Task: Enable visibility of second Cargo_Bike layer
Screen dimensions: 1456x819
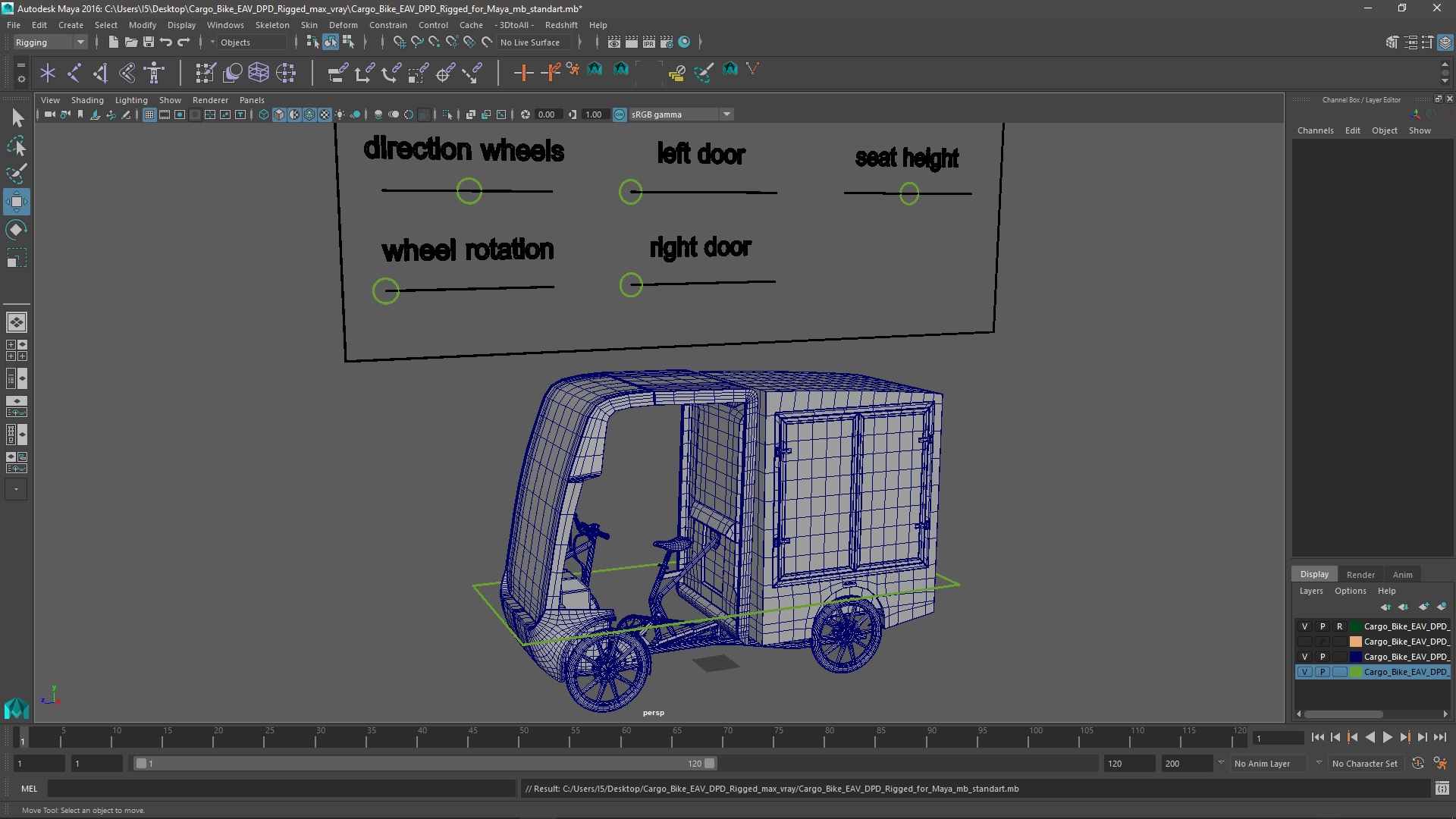Action: click(1304, 642)
